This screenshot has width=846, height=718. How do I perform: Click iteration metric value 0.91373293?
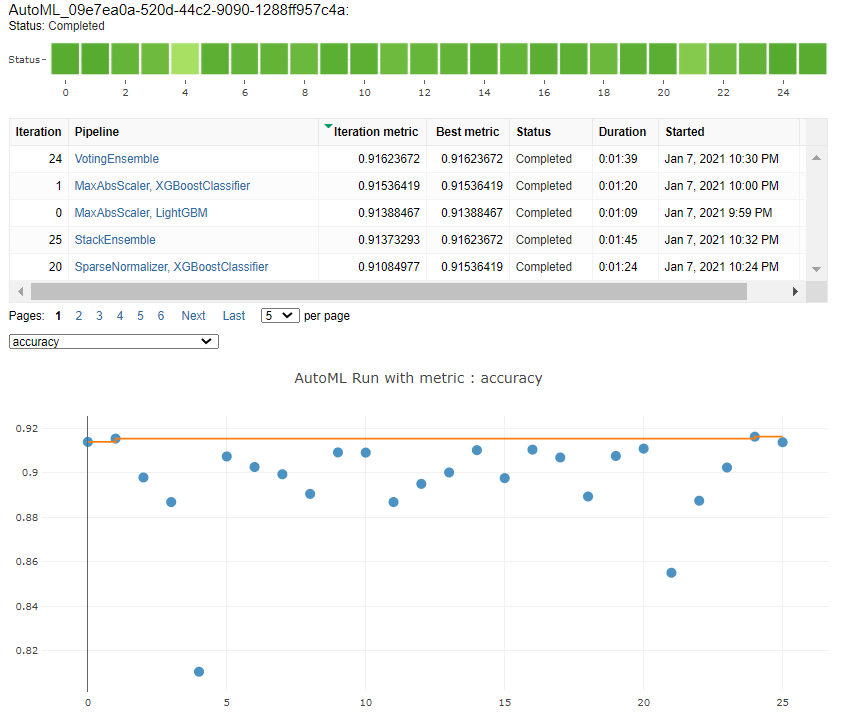pyautogui.click(x=388, y=240)
